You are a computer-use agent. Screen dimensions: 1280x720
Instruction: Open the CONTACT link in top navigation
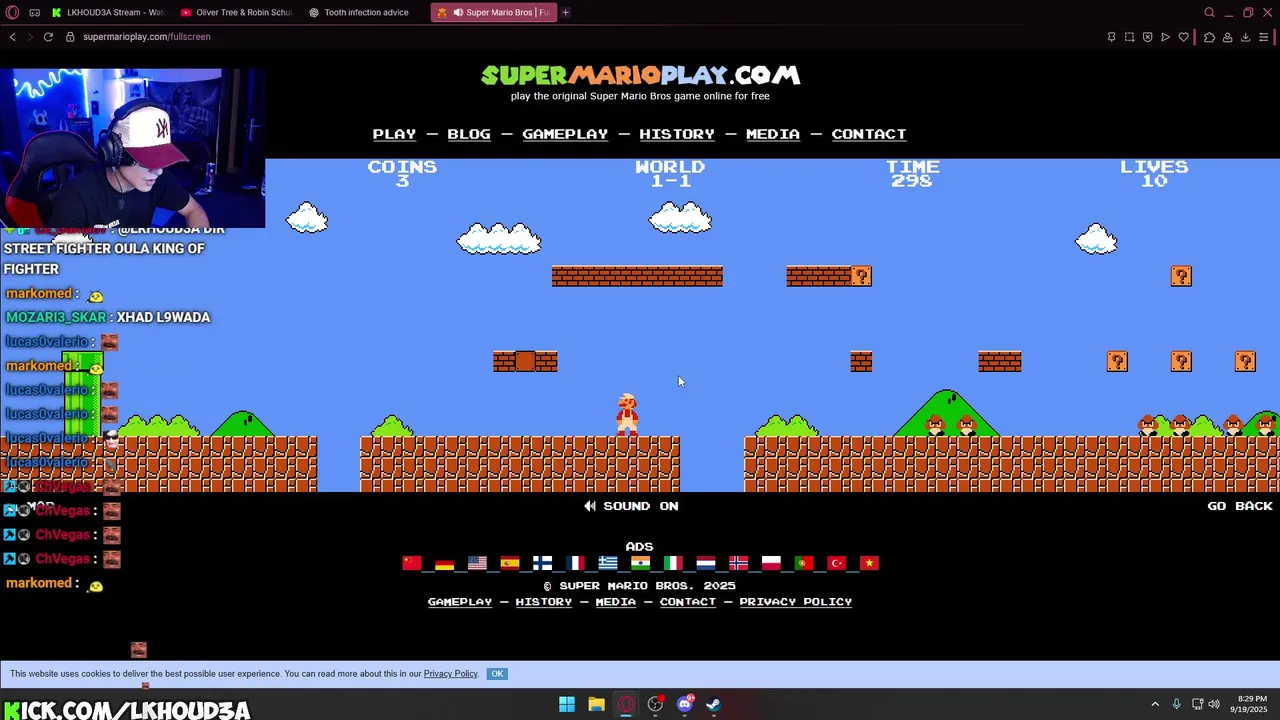pyautogui.click(x=869, y=134)
